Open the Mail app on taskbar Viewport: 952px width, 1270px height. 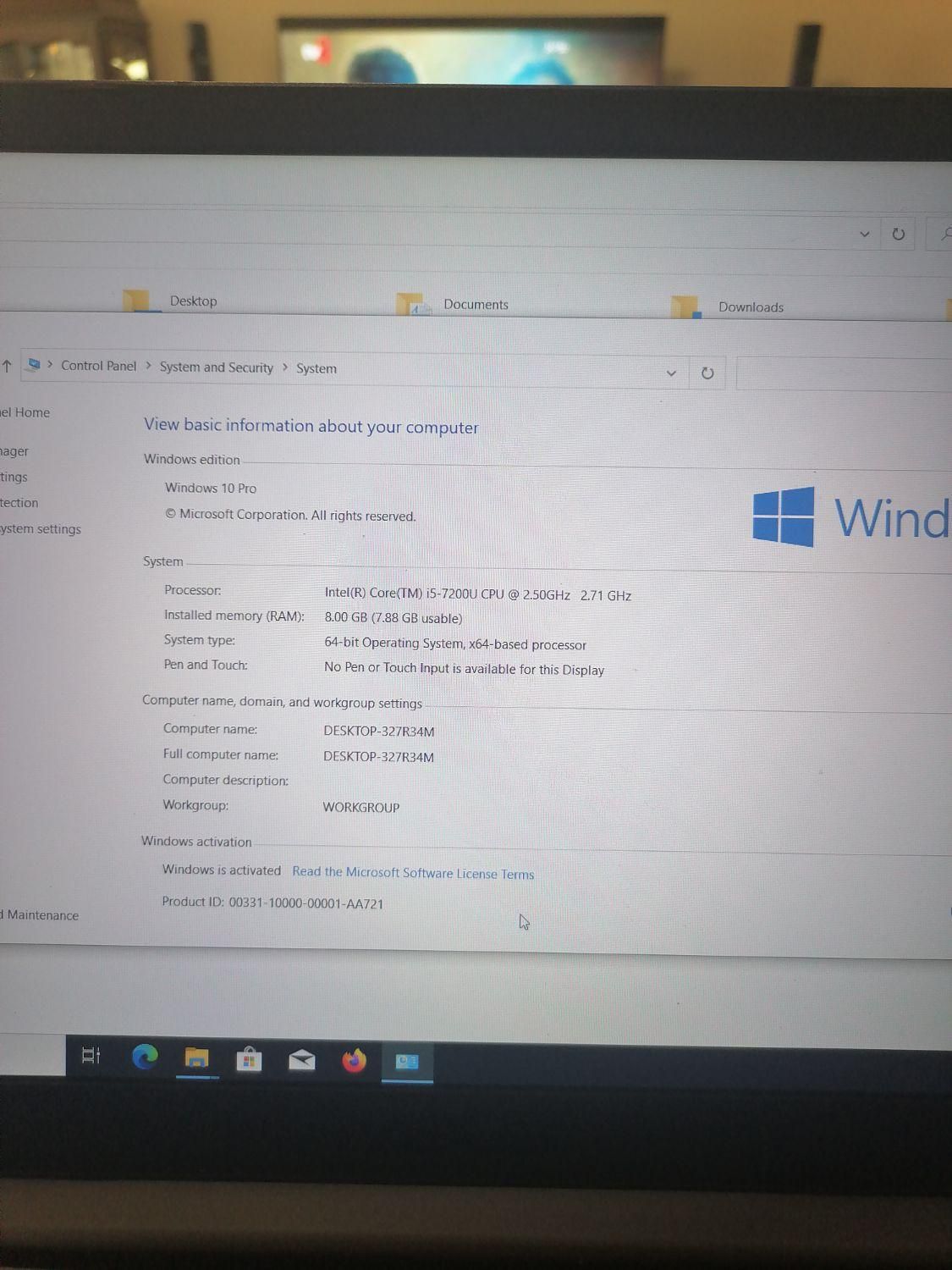pos(301,1060)
